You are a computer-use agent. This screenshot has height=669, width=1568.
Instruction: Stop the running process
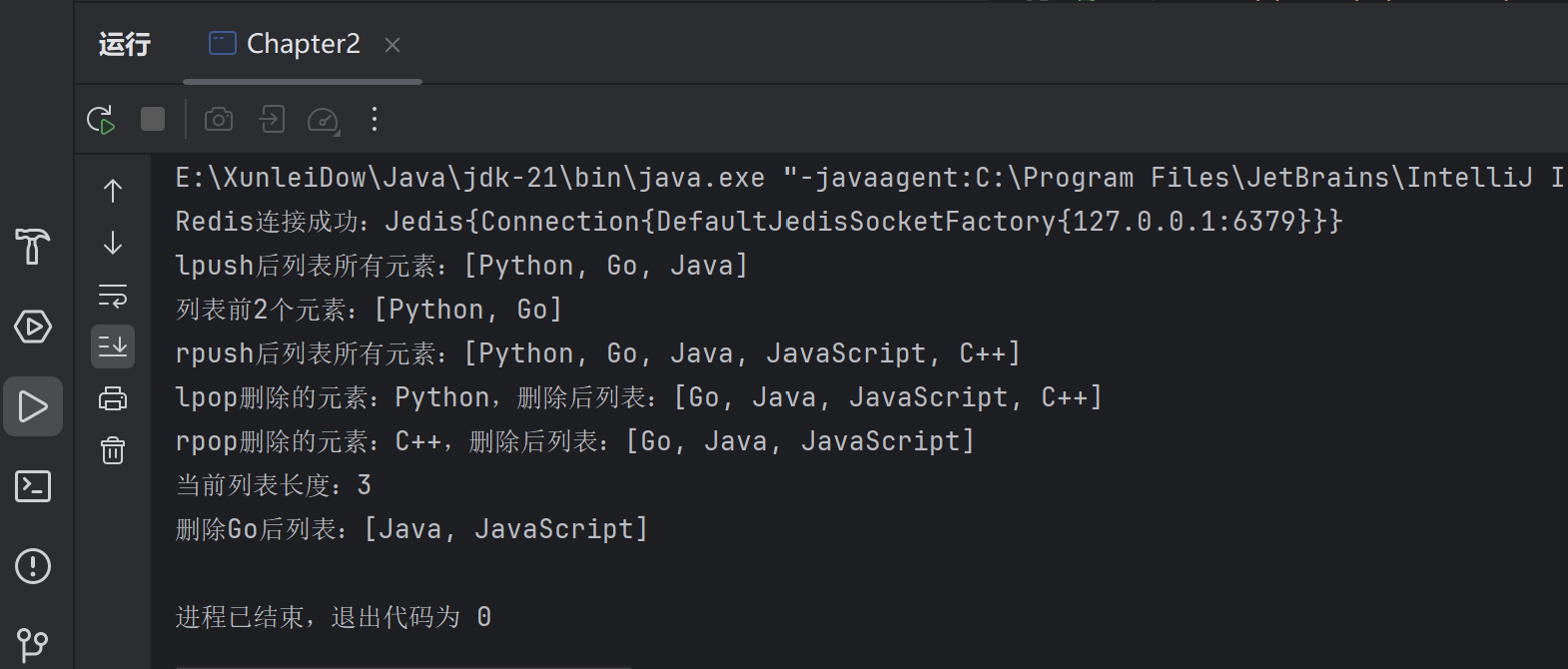pos(153,120)
